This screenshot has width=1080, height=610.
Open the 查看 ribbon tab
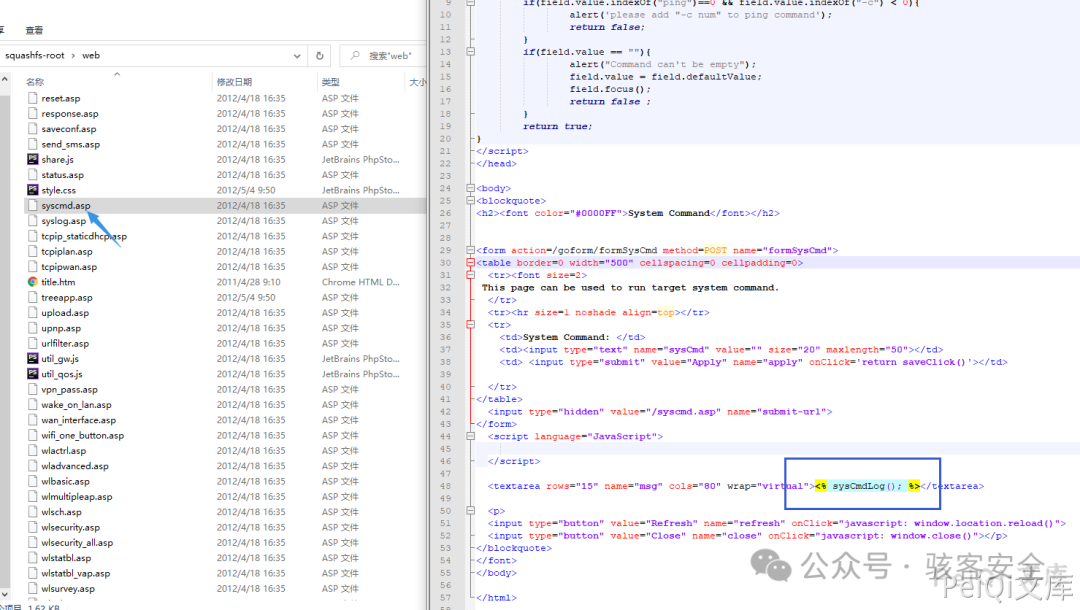[34, 30]
